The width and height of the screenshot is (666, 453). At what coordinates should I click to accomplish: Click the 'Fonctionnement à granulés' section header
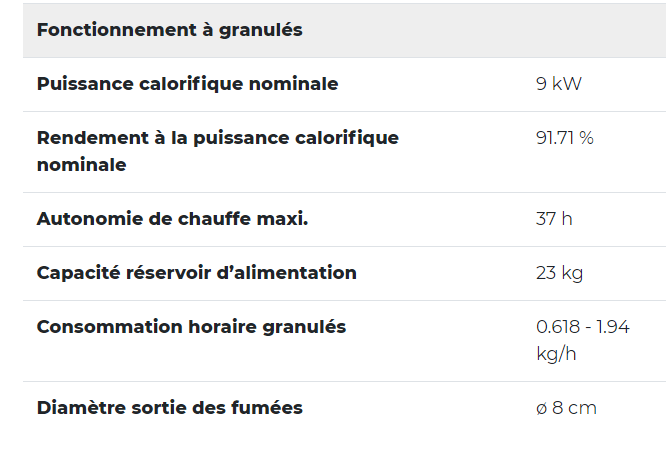(x=169, y=30)
